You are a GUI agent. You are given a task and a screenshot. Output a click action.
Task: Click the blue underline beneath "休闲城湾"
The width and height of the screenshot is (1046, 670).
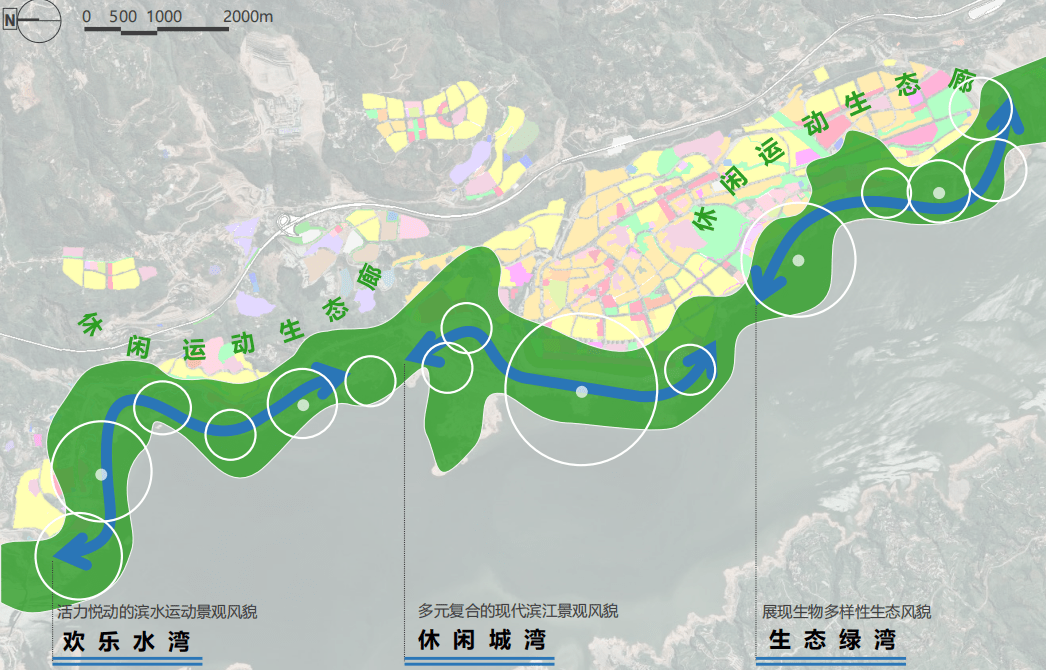[x=479, y=660]
